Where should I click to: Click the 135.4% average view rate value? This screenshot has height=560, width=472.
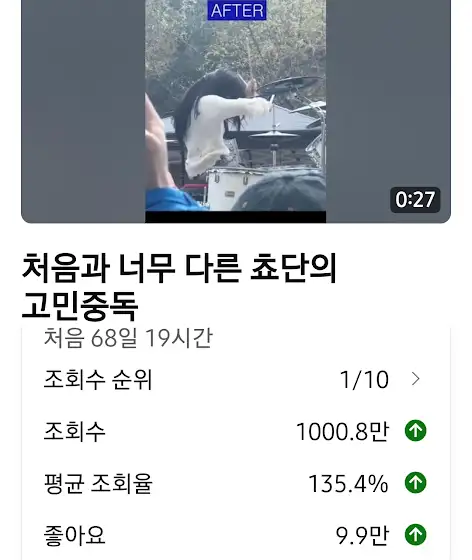tap(348, 484)
